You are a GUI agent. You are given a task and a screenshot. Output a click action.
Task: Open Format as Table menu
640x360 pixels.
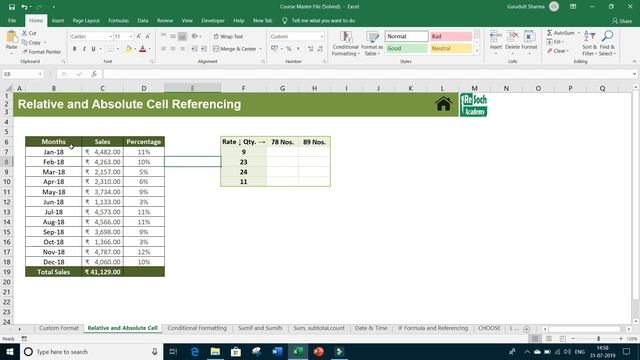tap(371, 43)
